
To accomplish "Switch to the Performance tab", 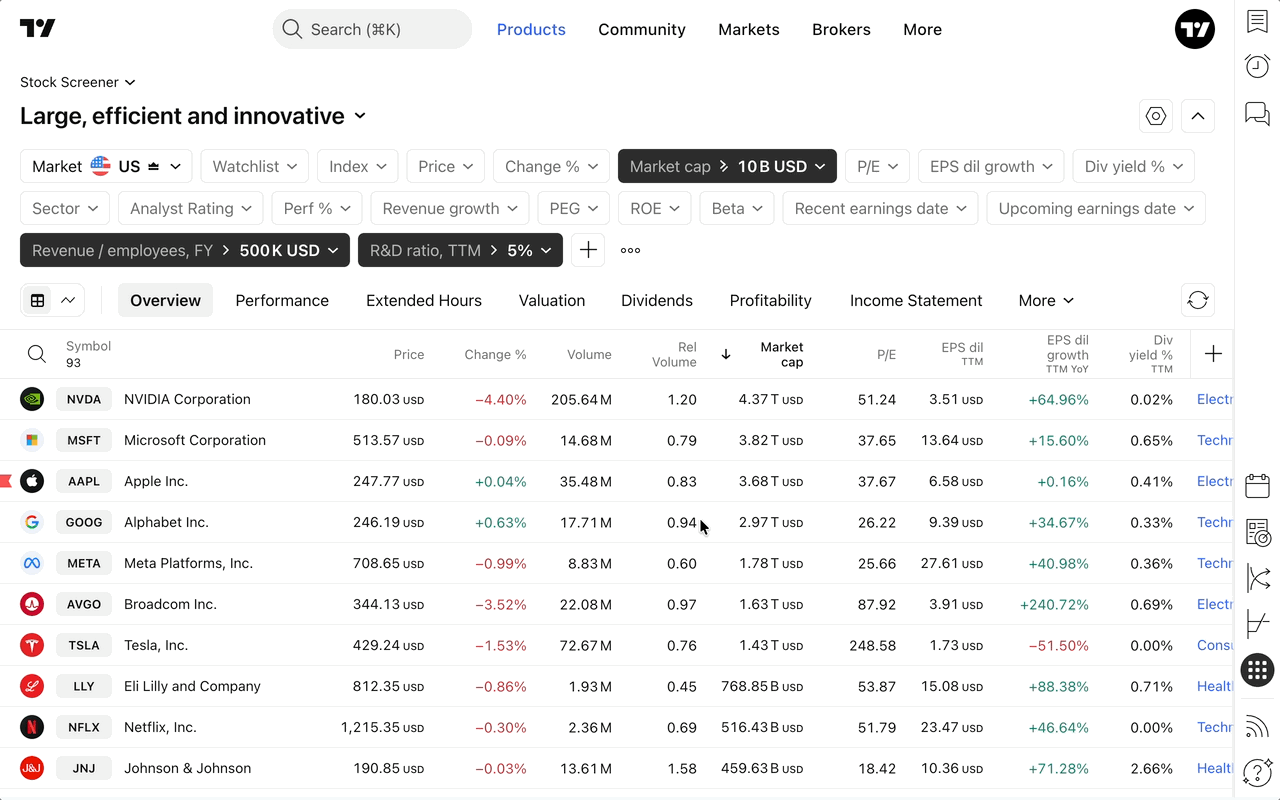I will pos(282,300).
